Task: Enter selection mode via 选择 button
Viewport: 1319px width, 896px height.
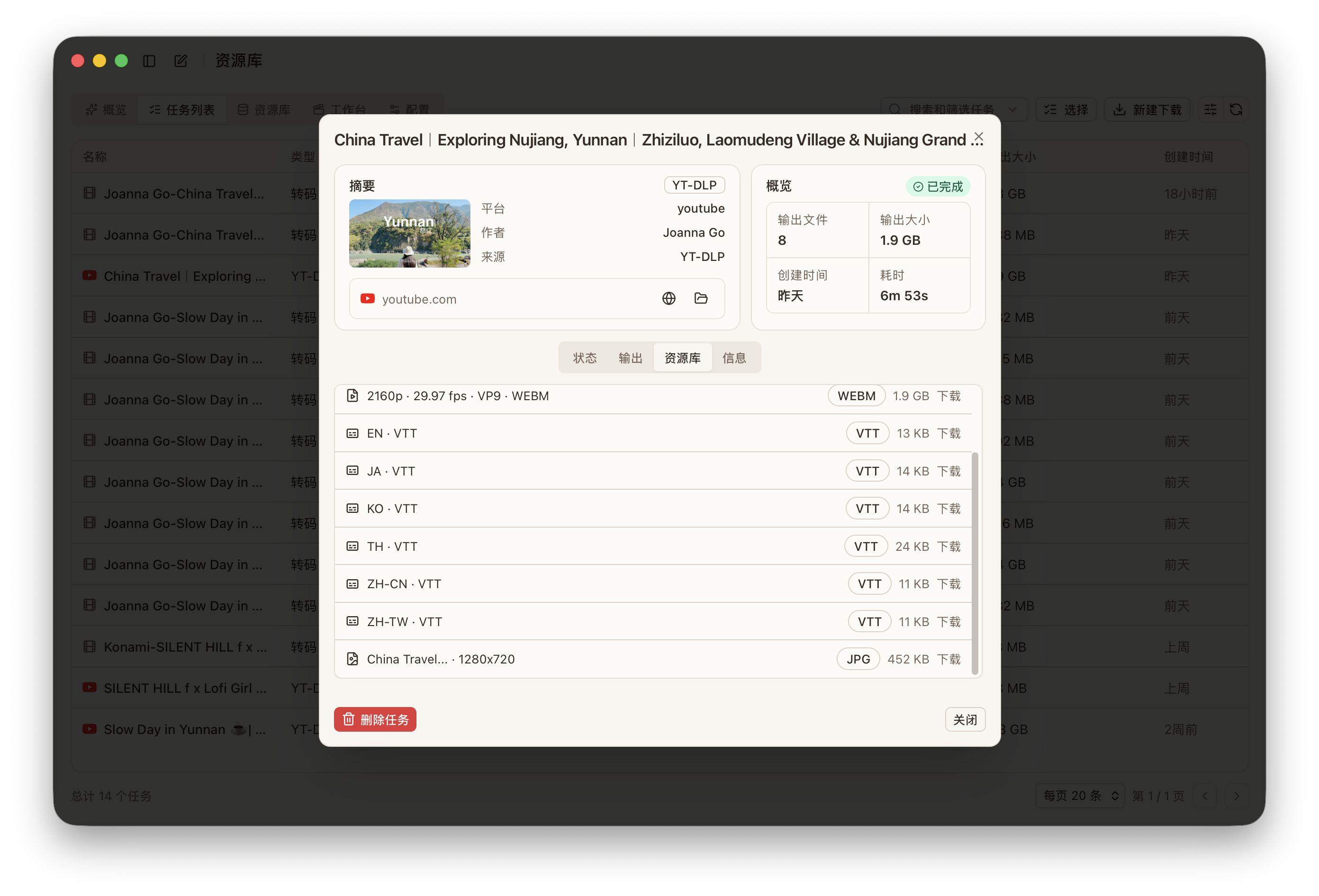Action: pyautogui.click(x=1066, y=109)
